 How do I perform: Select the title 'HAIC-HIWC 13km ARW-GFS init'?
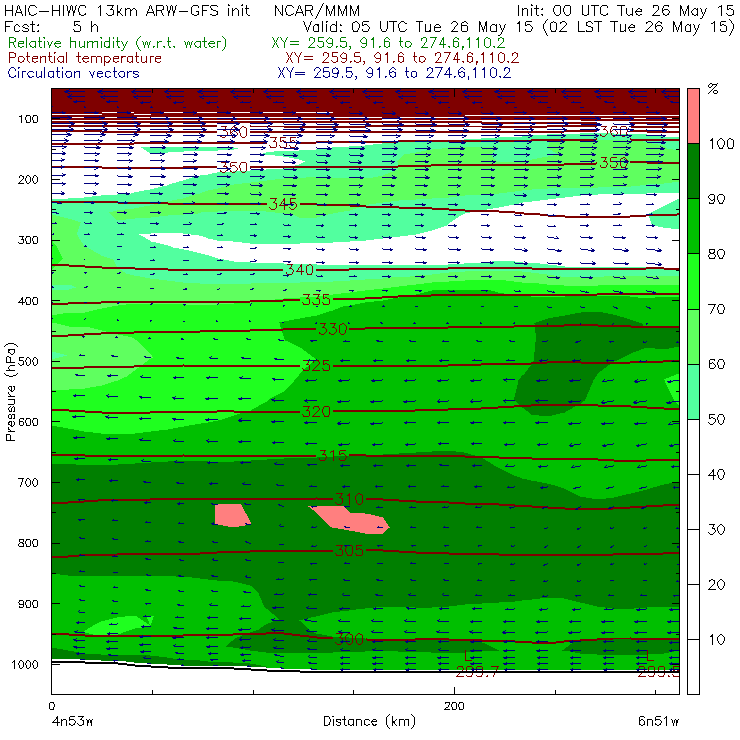(x=127, y=11)
